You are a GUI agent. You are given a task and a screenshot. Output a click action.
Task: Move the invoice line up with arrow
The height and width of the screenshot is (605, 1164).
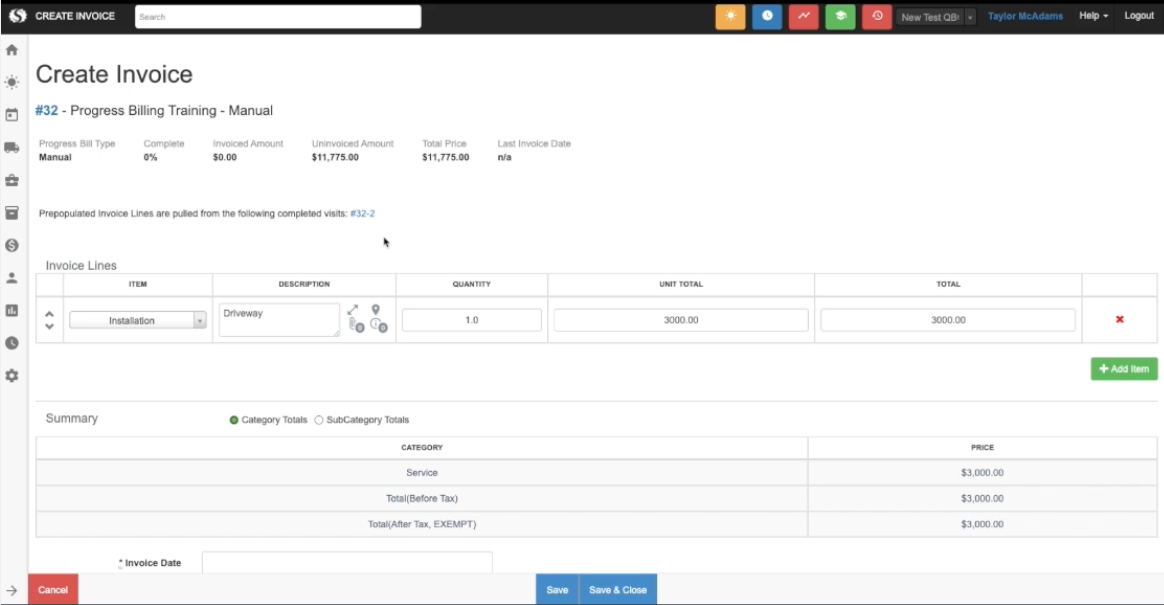tap(49, 314)
